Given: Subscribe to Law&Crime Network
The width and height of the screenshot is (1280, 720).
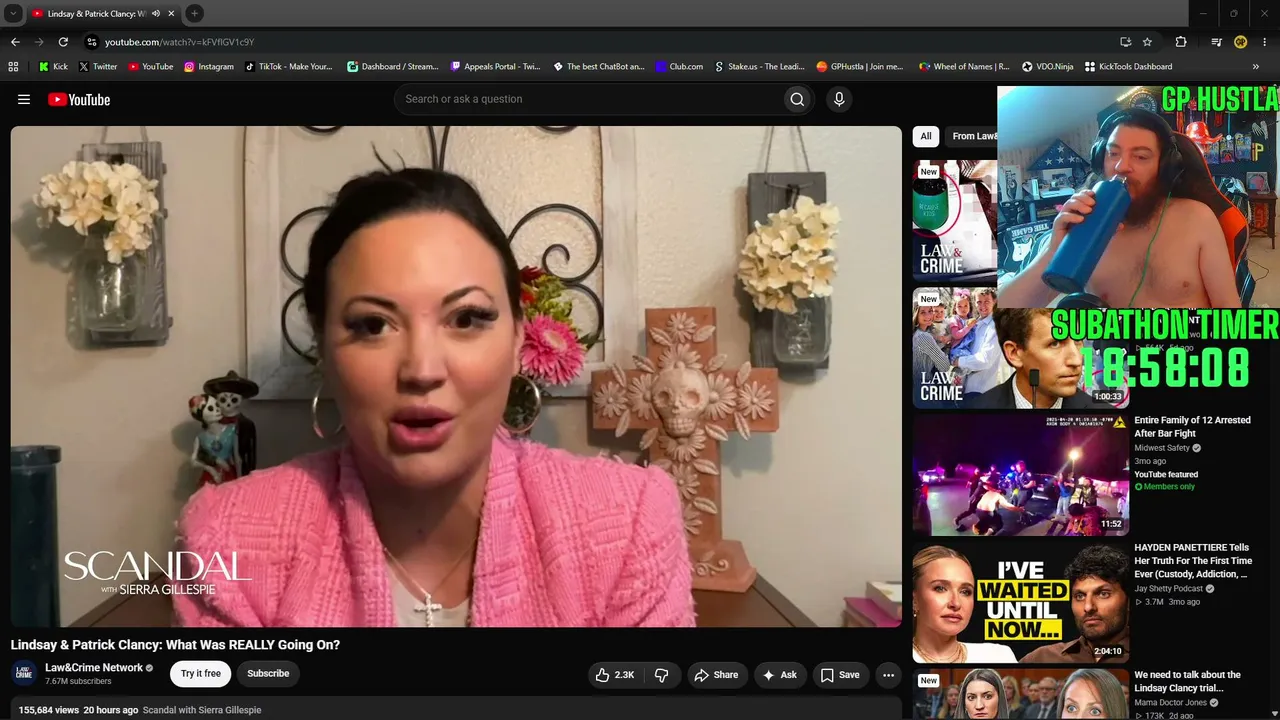Looking at the screenshot, I should coord(268,674).
